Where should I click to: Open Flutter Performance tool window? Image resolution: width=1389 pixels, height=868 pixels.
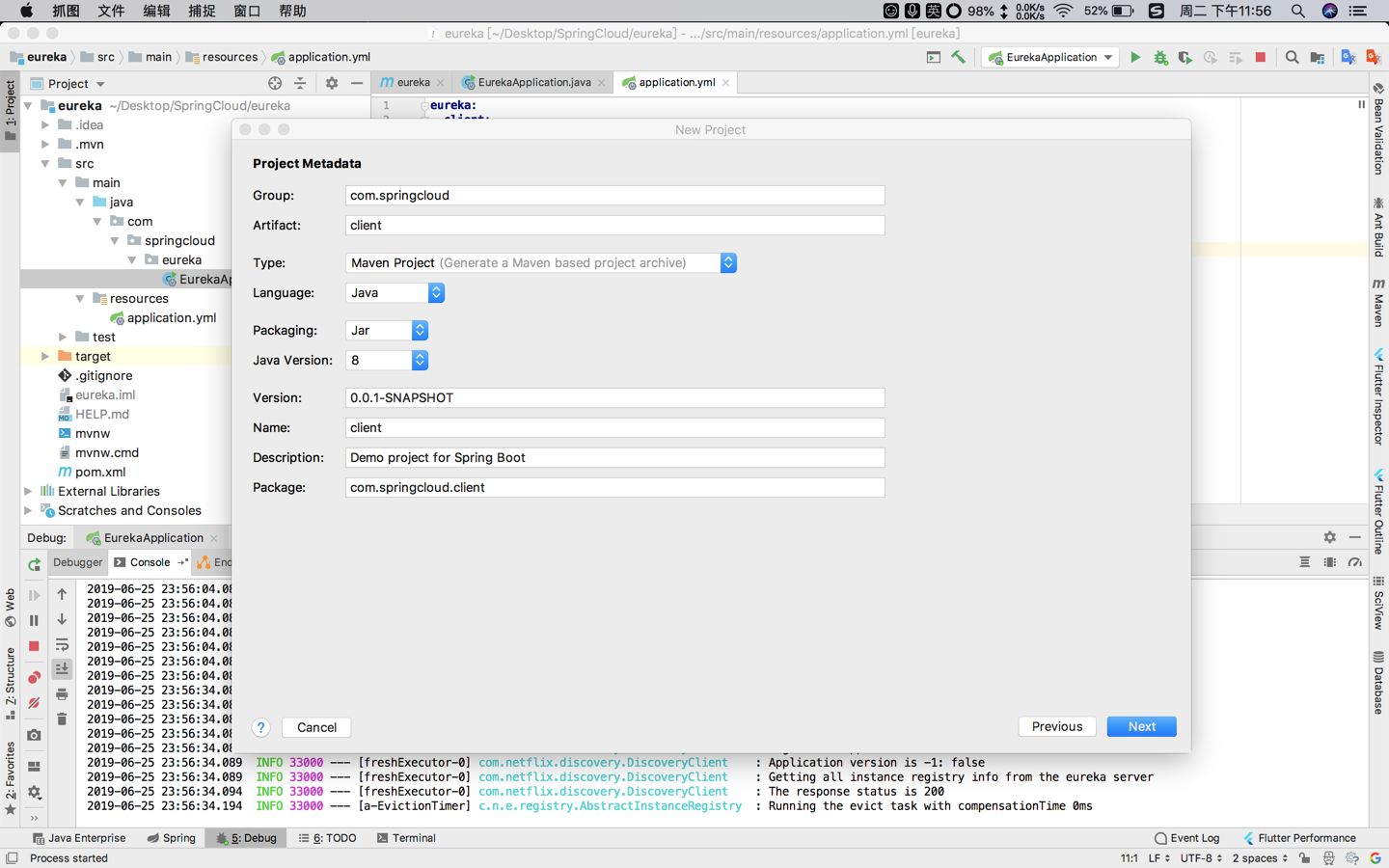click(x=1299, y=838)
